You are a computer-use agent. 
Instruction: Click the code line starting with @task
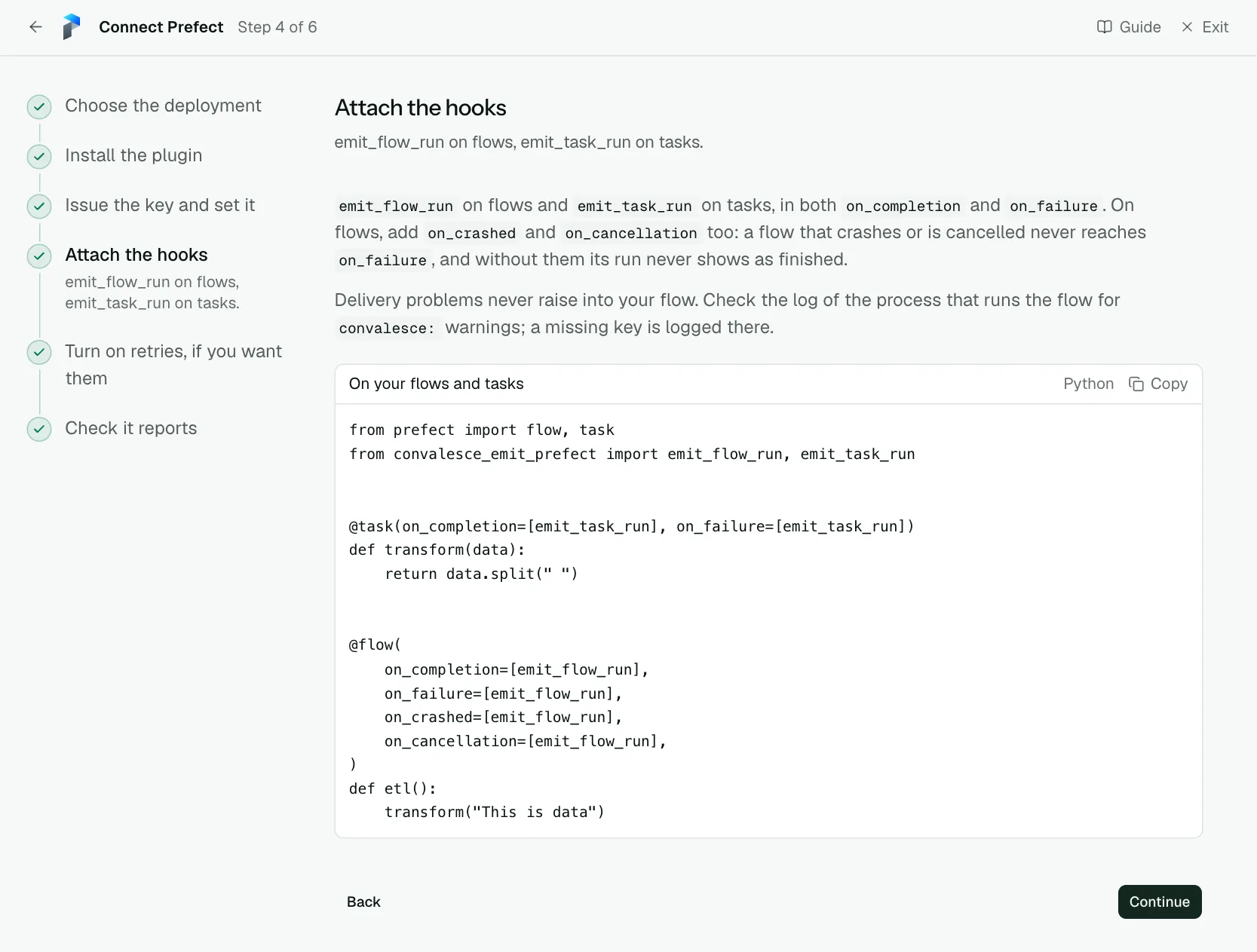click(632, 526)
